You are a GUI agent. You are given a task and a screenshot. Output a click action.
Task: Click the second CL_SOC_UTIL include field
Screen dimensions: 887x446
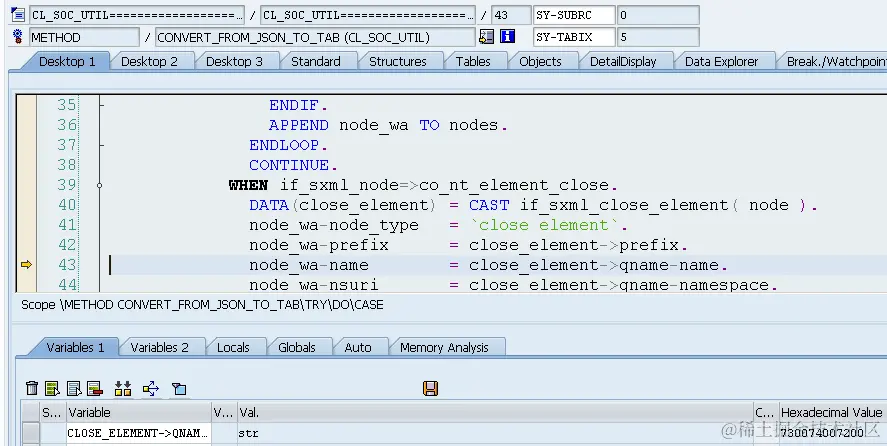pos(368,15)
